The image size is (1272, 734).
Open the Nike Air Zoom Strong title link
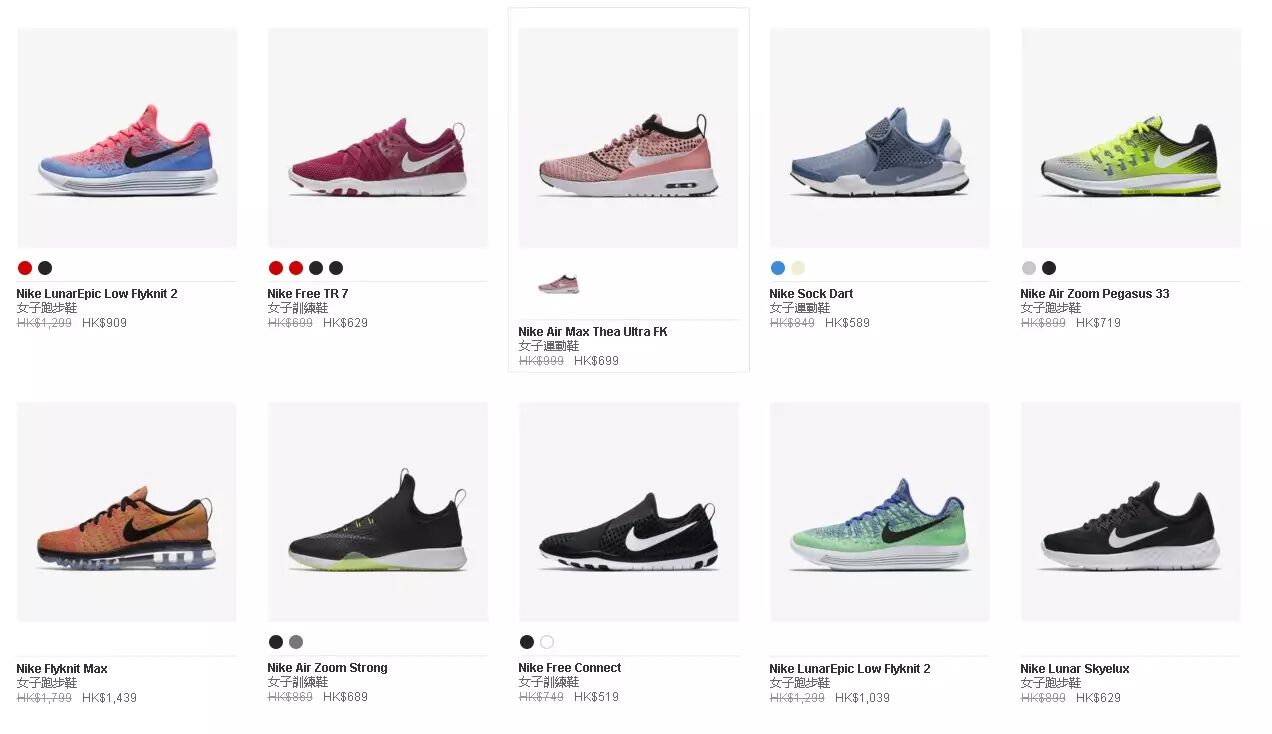[327, 668]
